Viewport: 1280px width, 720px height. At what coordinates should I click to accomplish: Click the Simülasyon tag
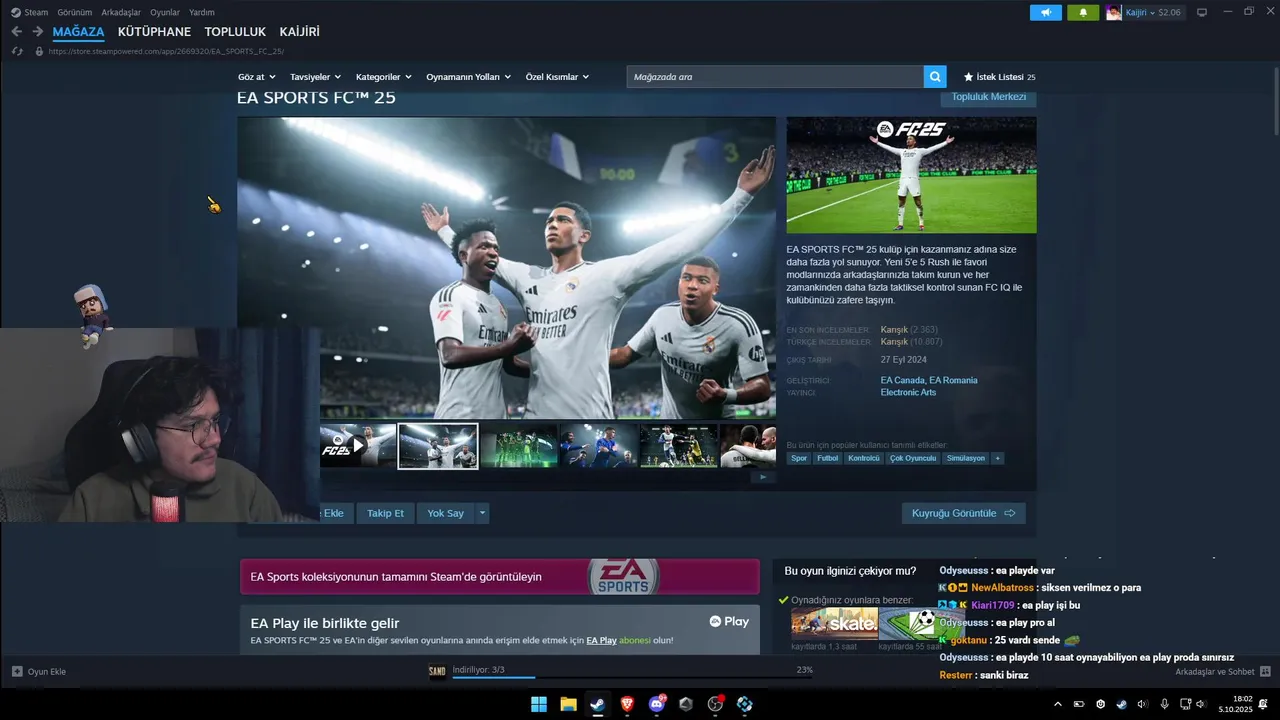tap(966, 458)
